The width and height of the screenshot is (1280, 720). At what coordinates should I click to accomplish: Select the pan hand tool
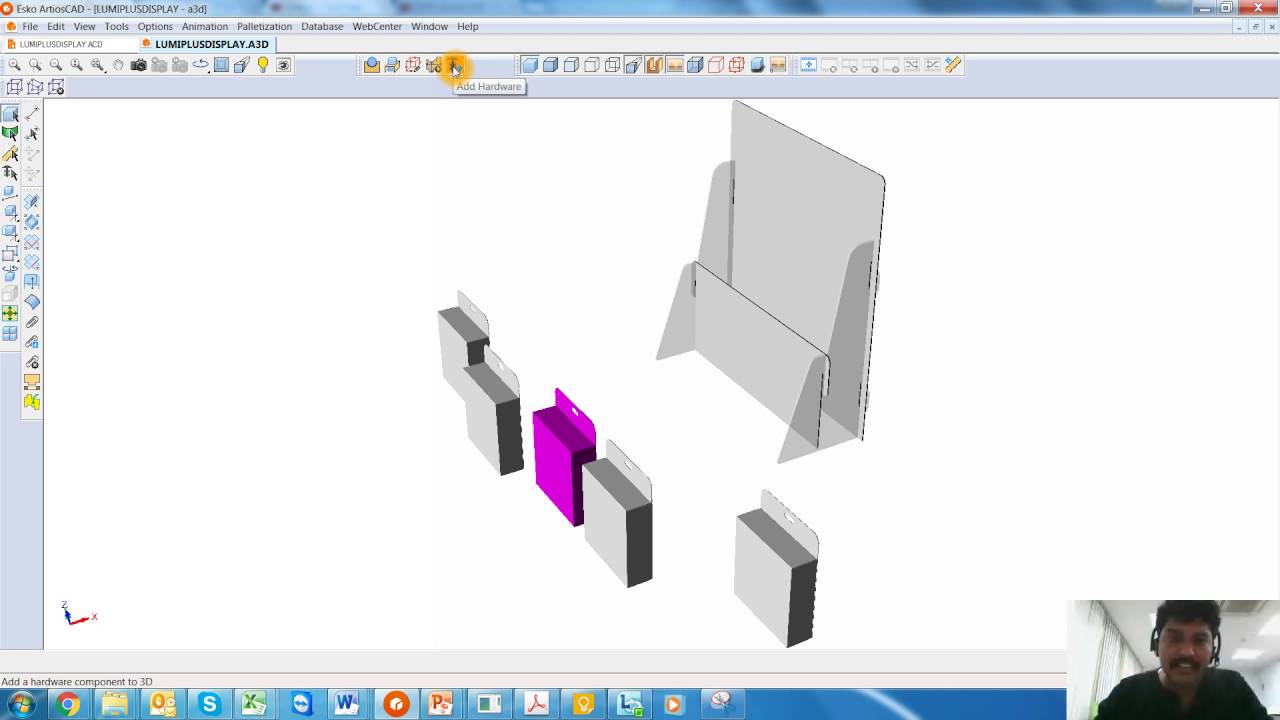click(x=118, y=65)
